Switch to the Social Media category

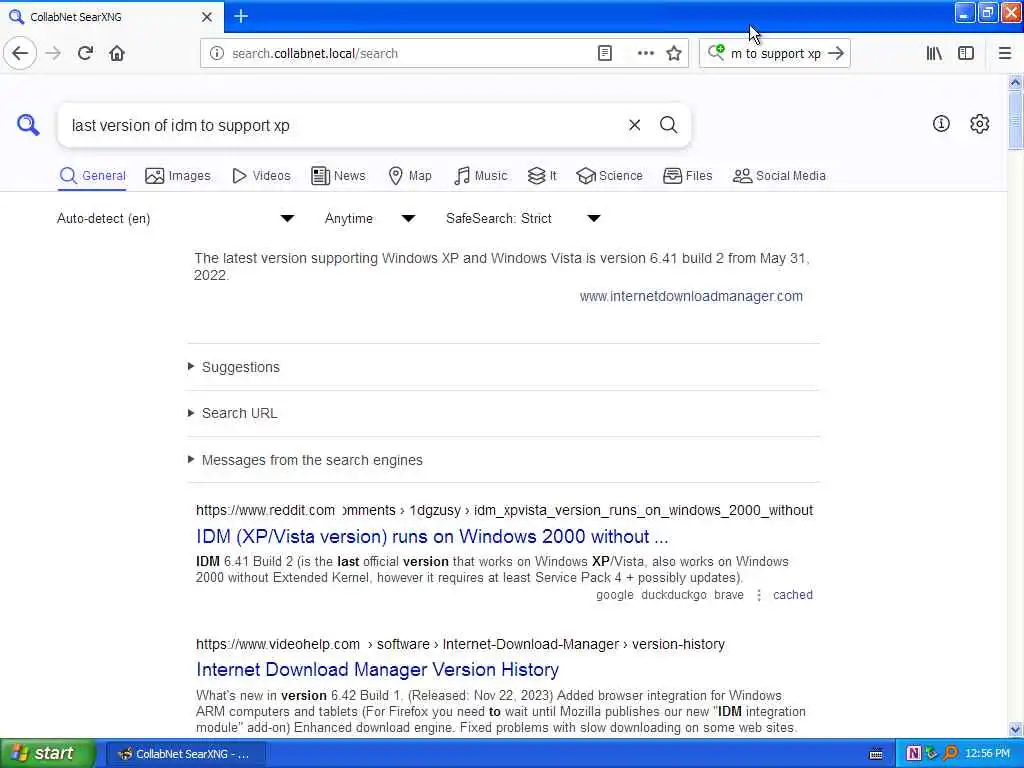click(779, 176)
